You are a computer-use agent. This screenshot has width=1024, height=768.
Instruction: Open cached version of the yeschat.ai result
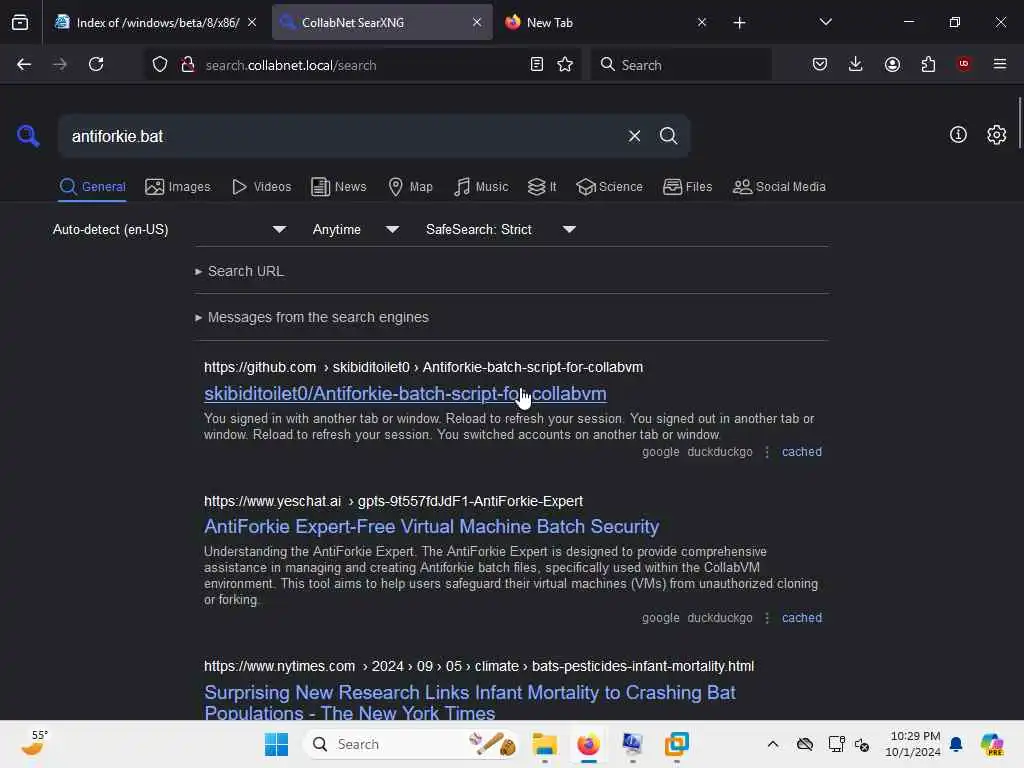point(801,618)
